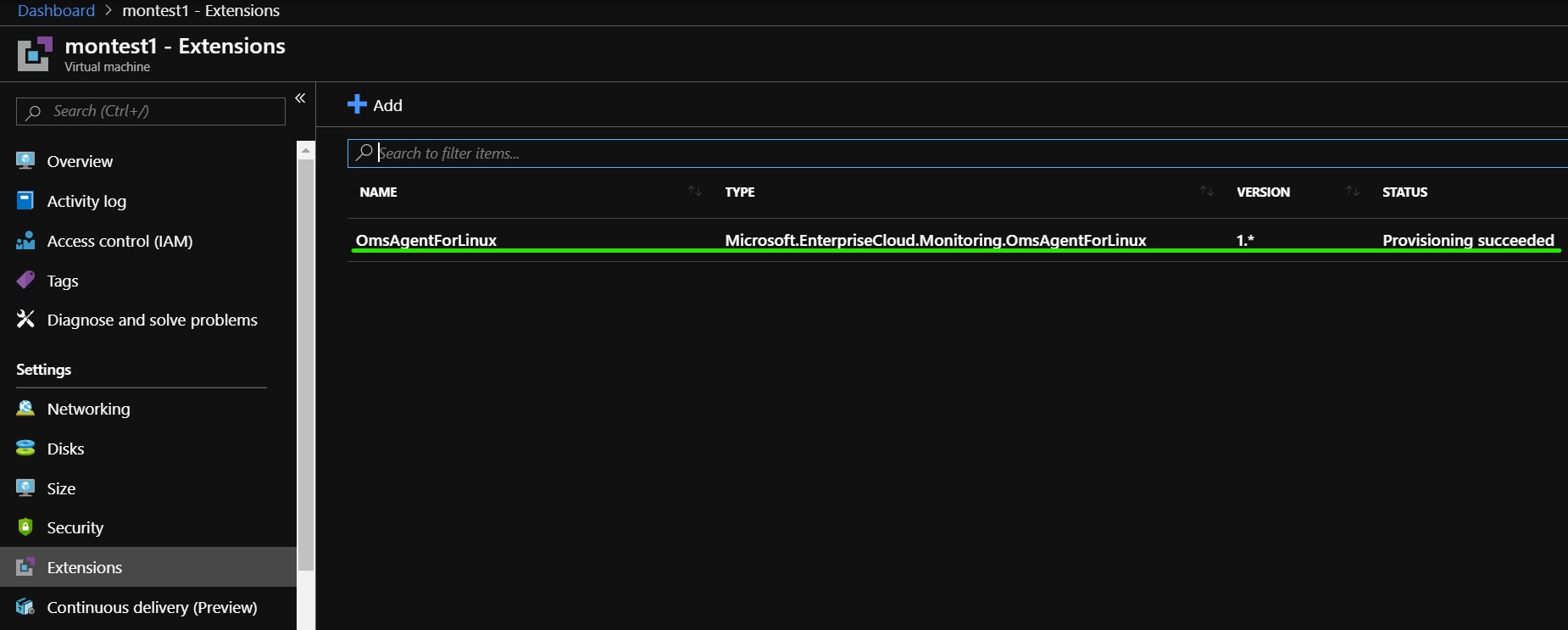
Task: Open the Activity log page
Action: pyautogui.click(x=86, y=201)
